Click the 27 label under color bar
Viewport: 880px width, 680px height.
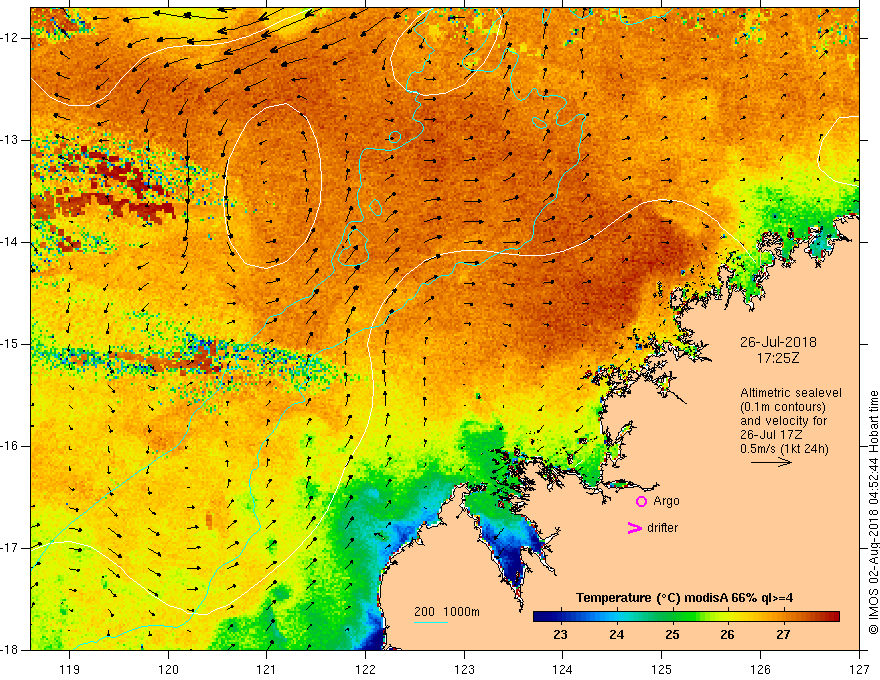click(x=783, y=635)
